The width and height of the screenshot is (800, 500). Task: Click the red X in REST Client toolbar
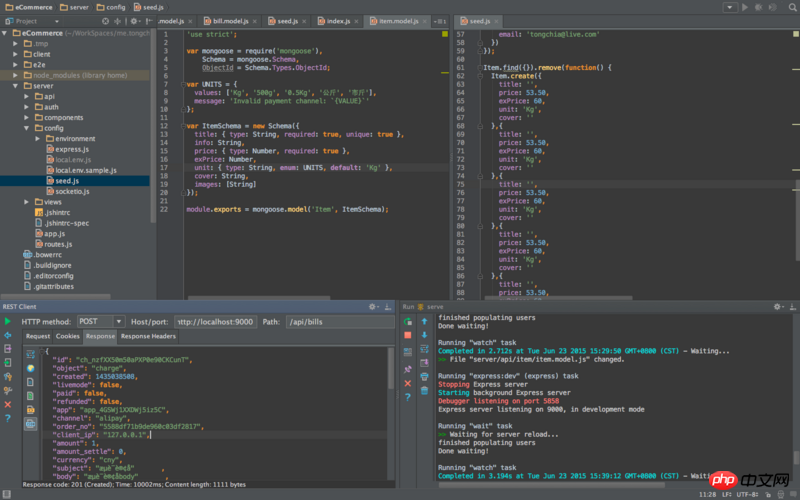click(x=8, y=404)
